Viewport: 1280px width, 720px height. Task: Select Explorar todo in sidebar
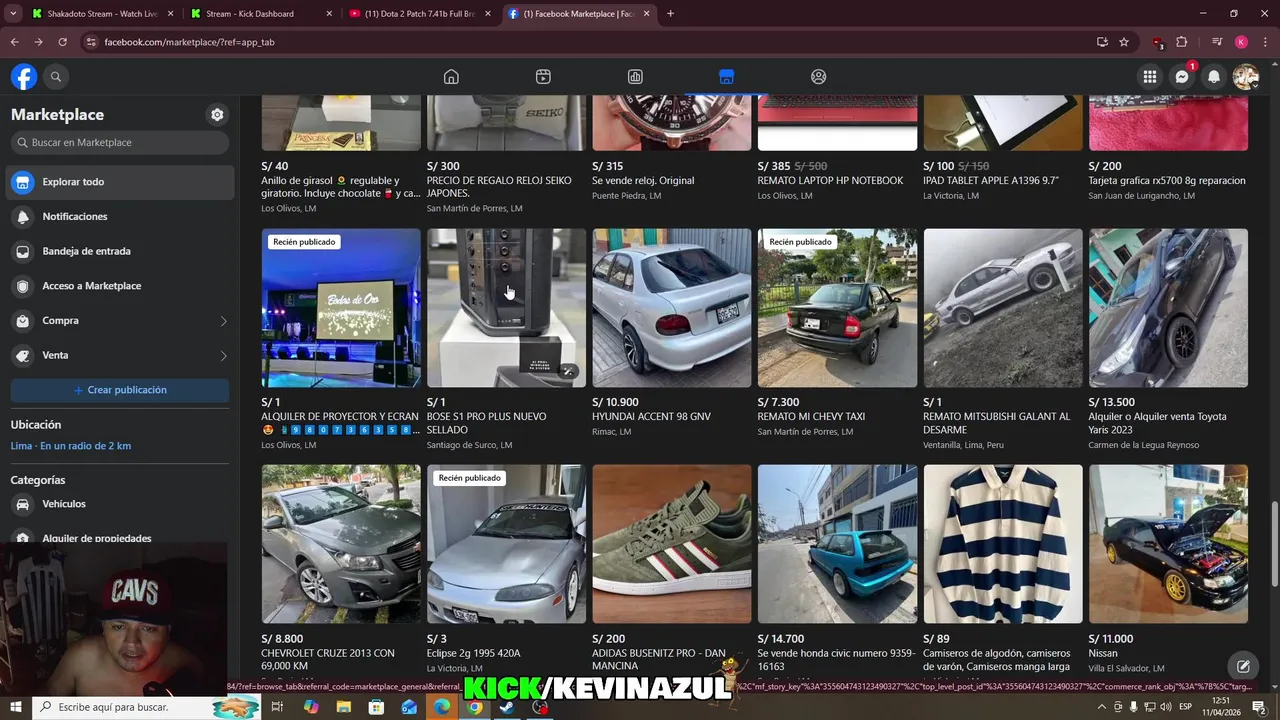click(x=121, y=182)
